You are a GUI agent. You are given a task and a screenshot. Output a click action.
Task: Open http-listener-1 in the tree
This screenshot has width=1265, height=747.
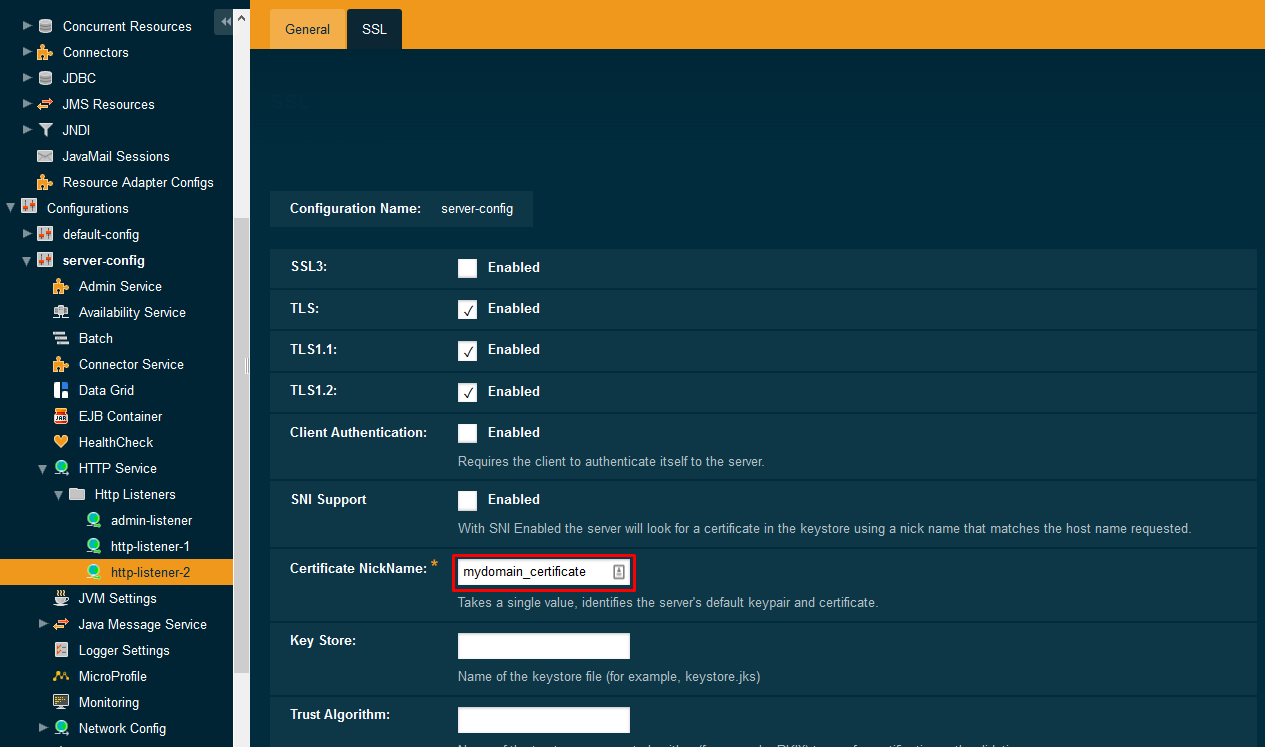click(150, 546)
